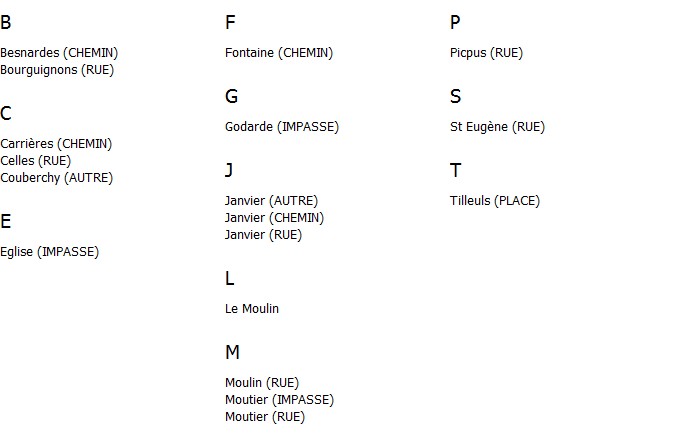Open the Le Moulin entry
This screenshot has height=433, width=675.
click(x=252, y=309)
